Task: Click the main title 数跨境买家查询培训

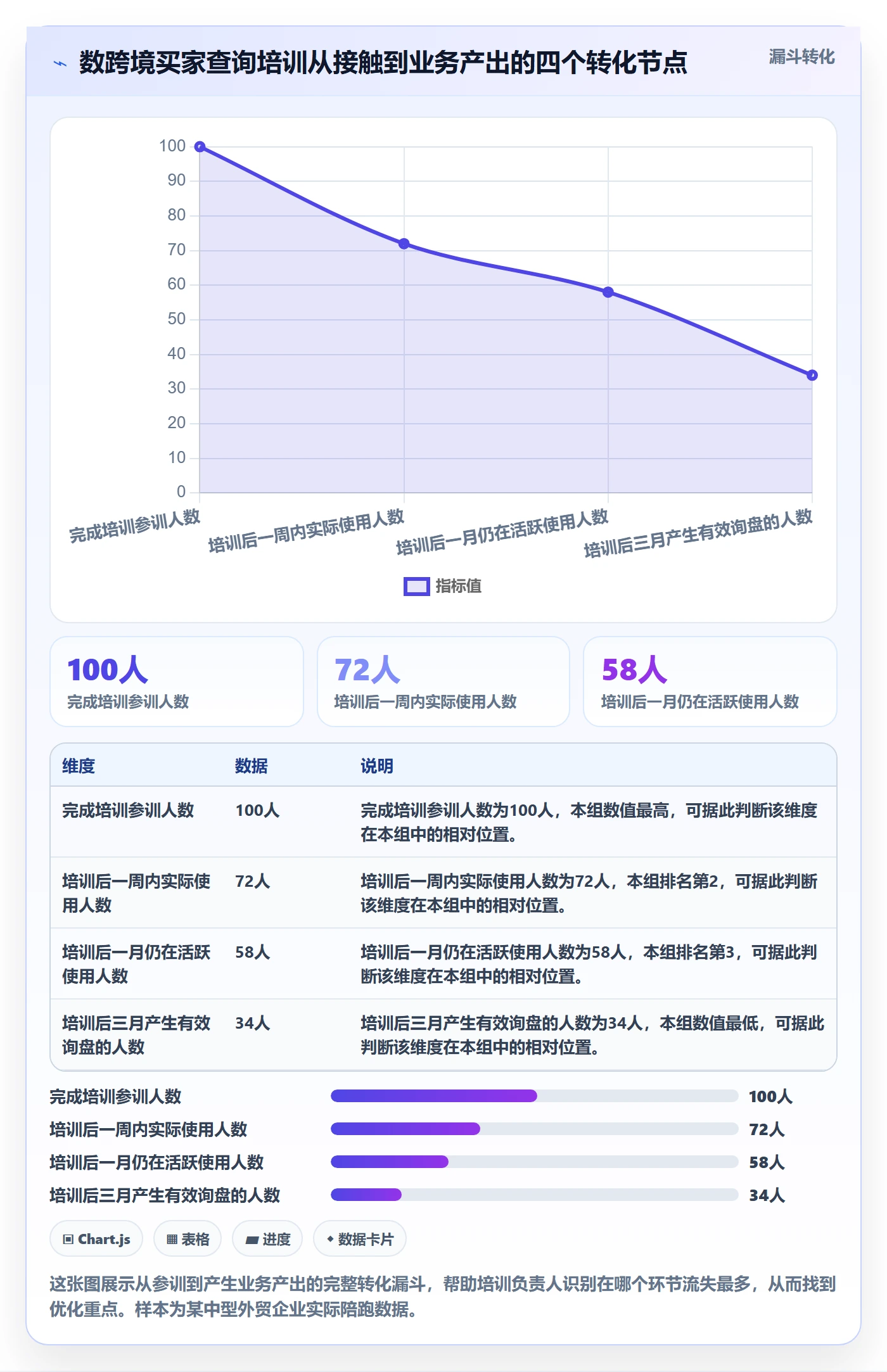Action: point(383,63)
